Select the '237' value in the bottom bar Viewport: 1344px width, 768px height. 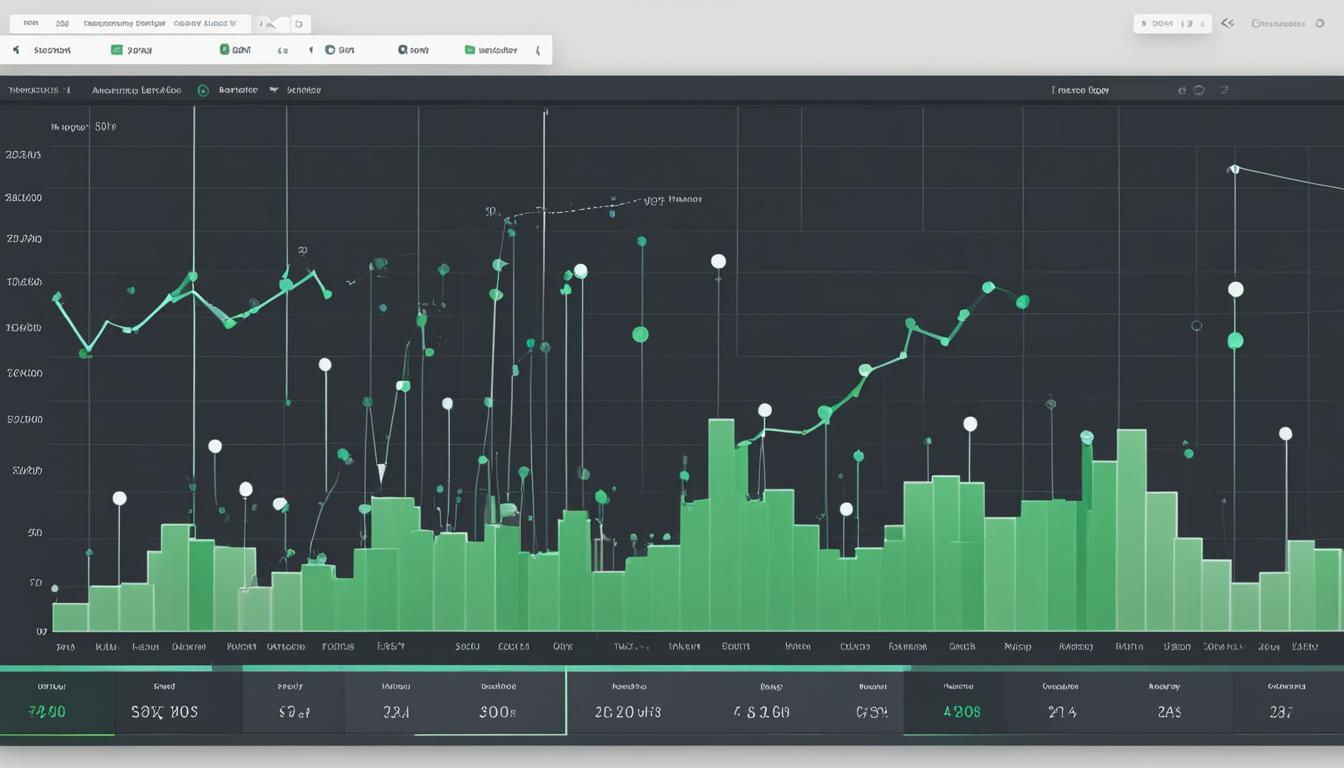pyautogui.click(x=1281, y=712)
